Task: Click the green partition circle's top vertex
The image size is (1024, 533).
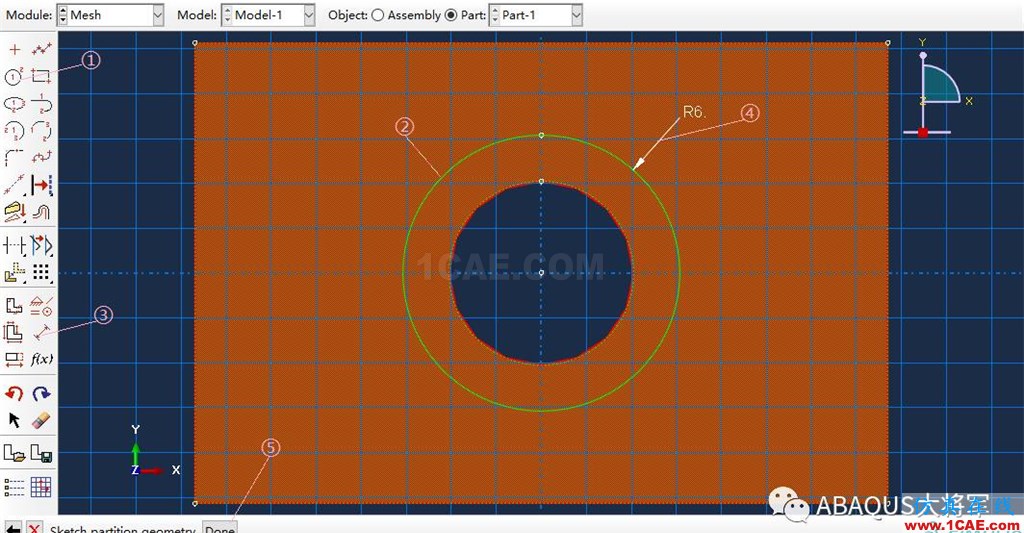Action: [541, 135]
